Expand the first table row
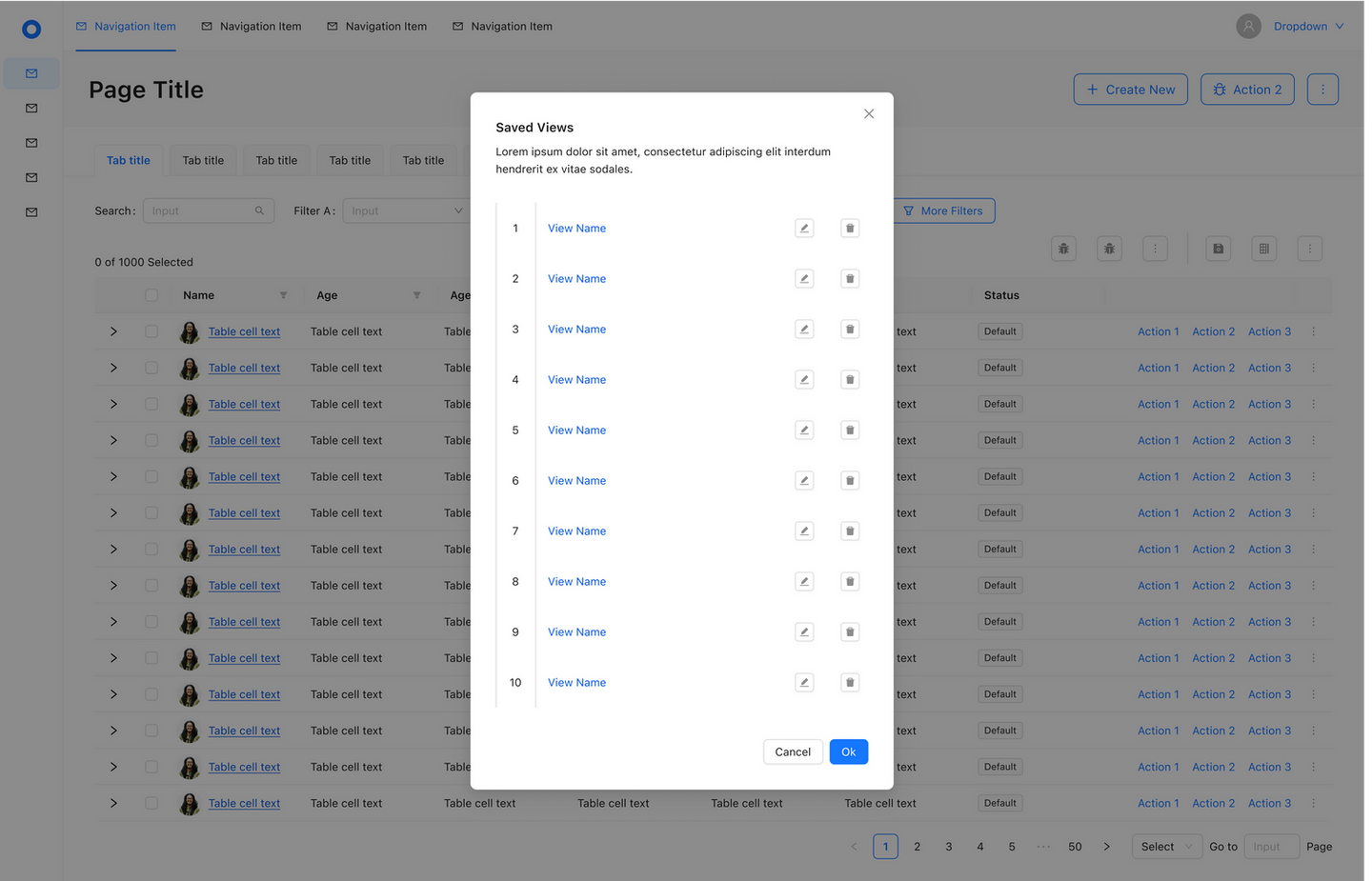 coord(113,331)
